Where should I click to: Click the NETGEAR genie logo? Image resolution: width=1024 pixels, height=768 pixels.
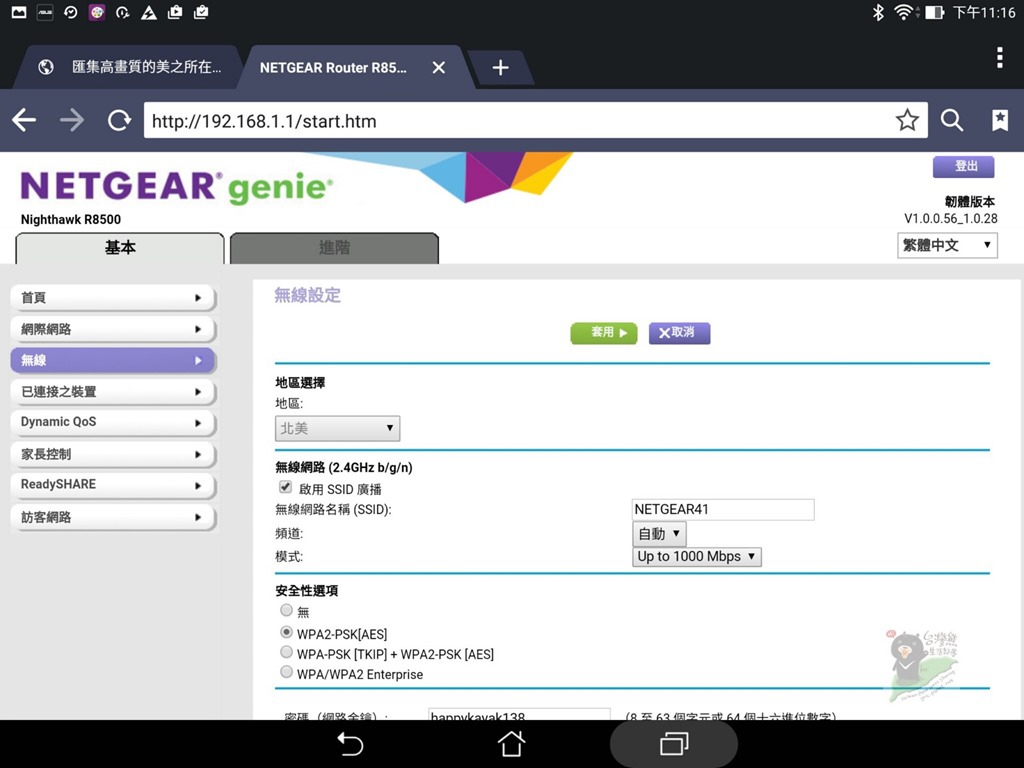[176, 187]
